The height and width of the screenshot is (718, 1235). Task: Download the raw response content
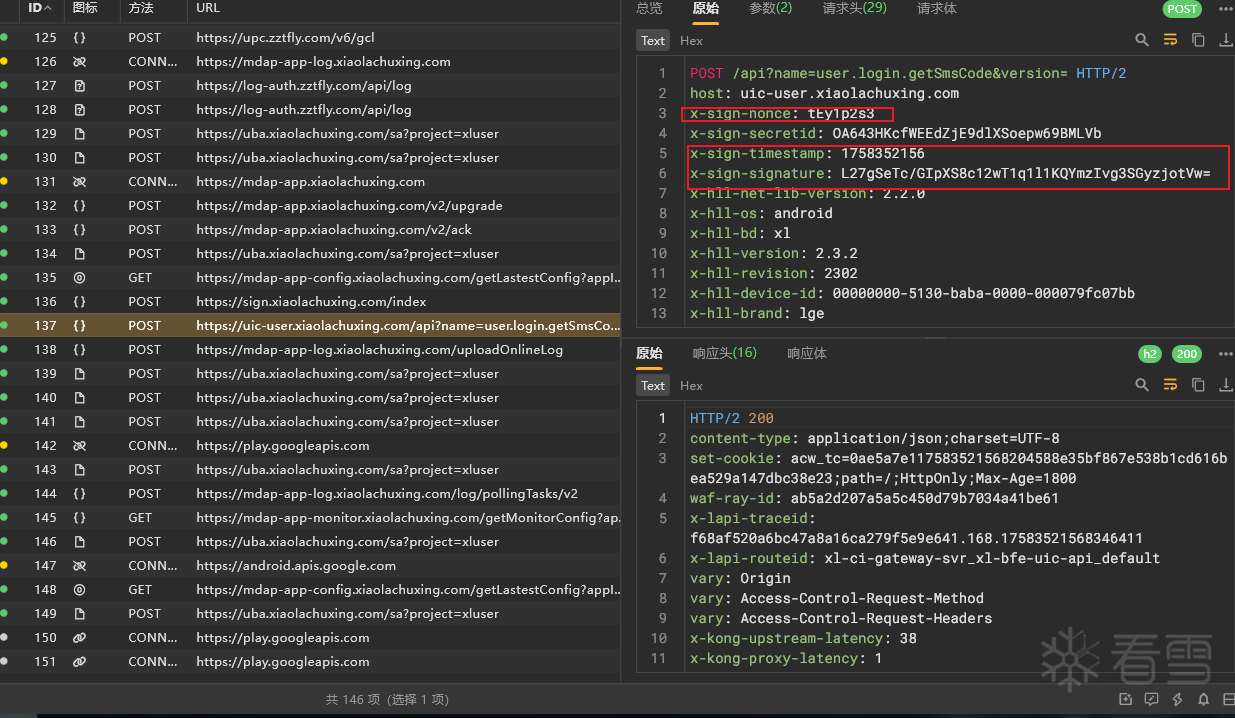(1226, 385)
